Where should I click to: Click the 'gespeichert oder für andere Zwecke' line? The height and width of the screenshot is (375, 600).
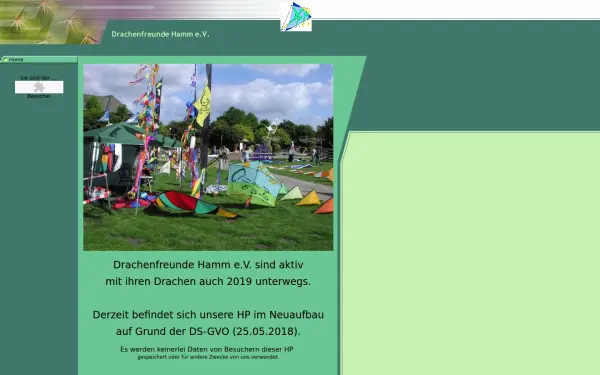click(208, 357)
